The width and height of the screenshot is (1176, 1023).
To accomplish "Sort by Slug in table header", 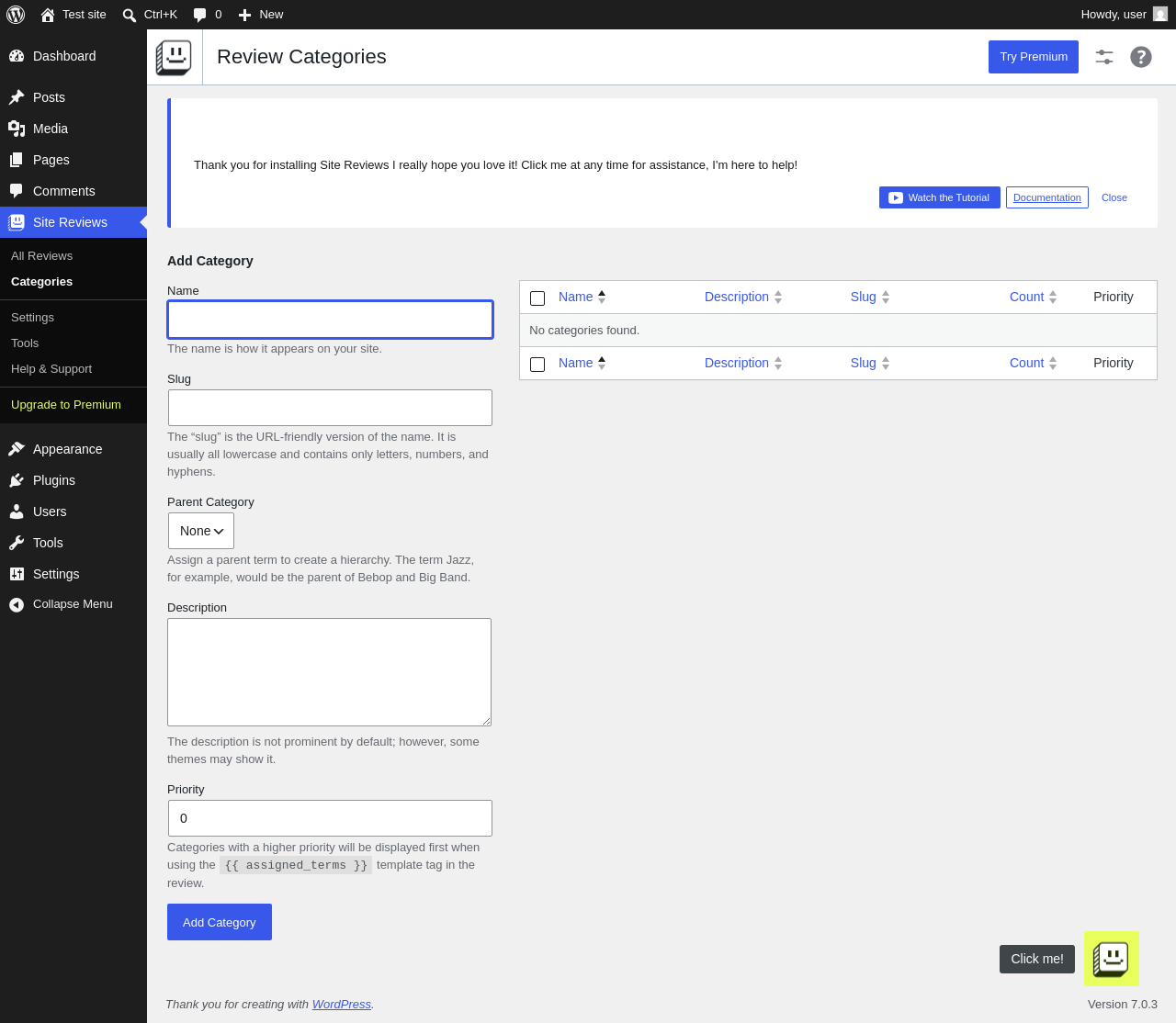I will point(870,297).
